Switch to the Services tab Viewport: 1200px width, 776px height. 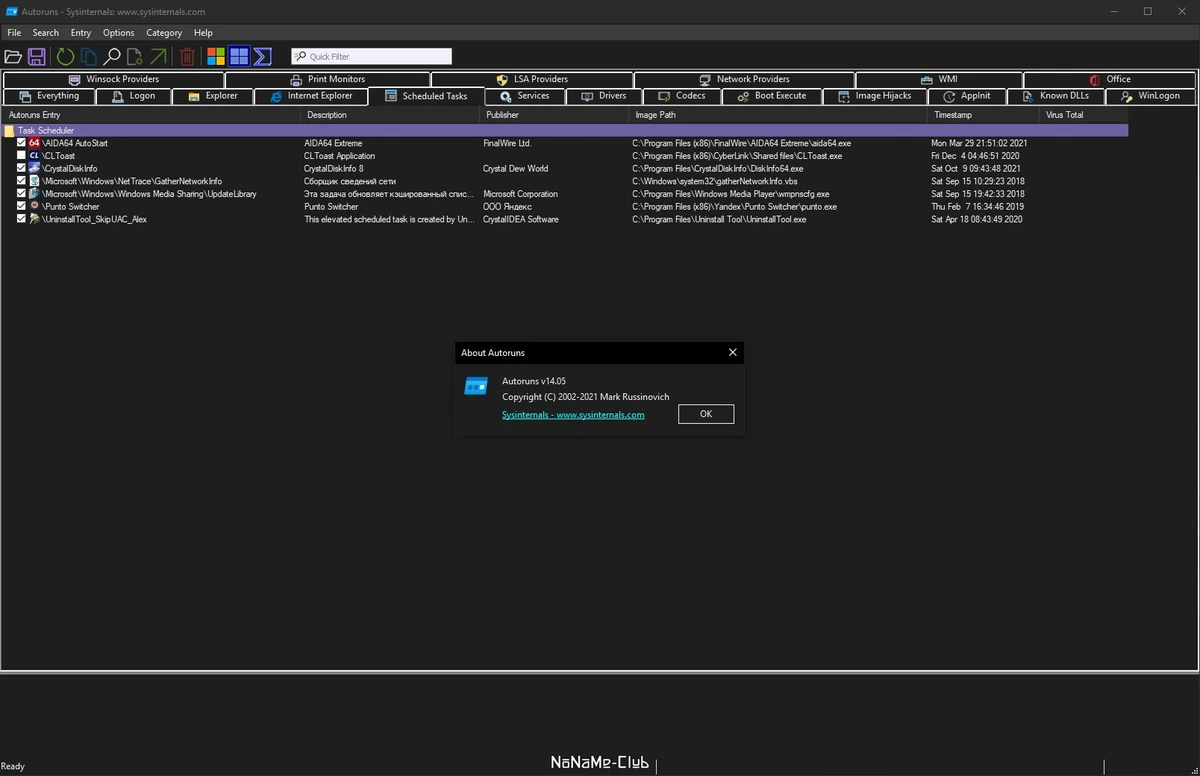click(525, 96)
